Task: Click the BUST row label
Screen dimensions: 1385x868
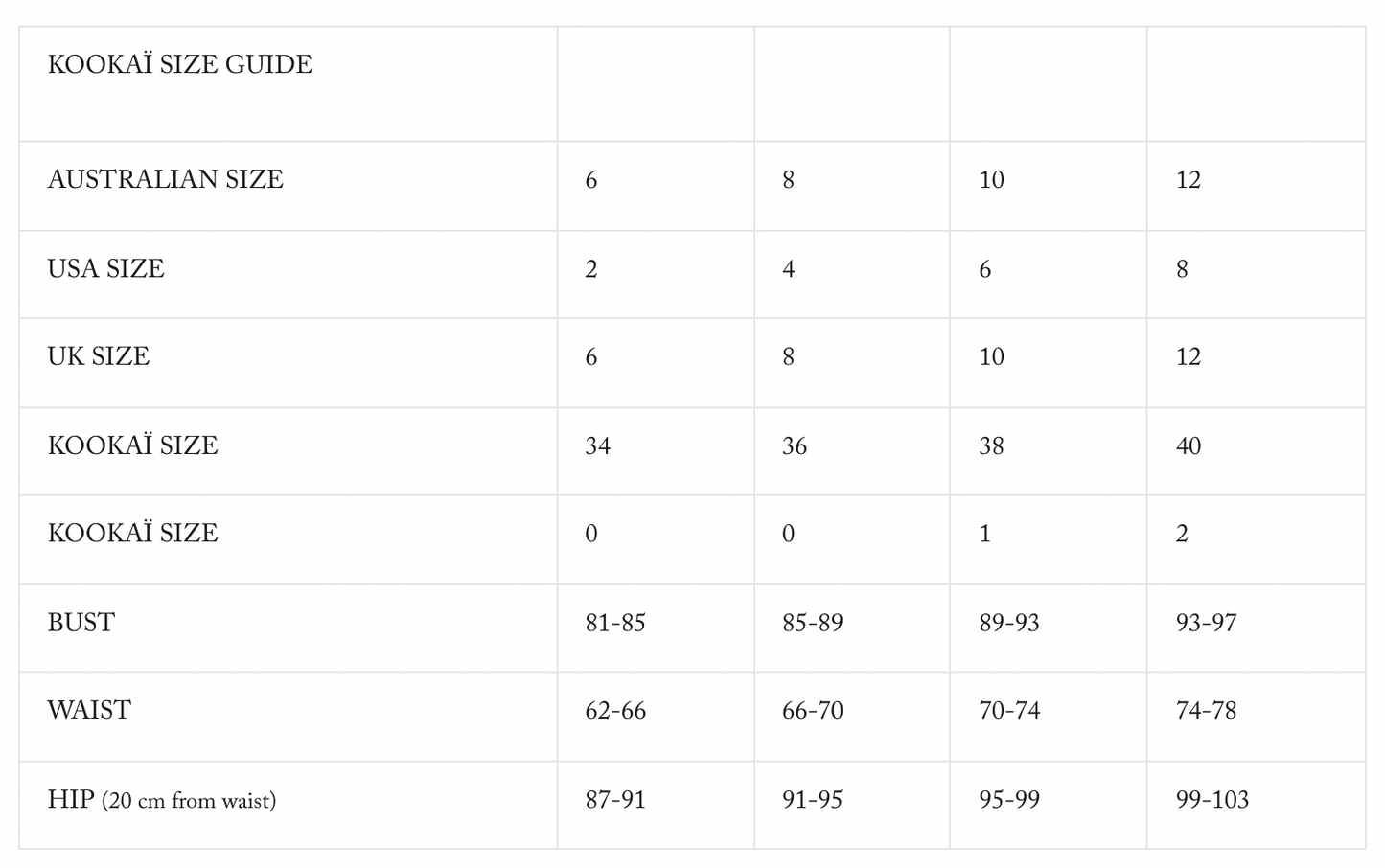Action: pos(81,623)
